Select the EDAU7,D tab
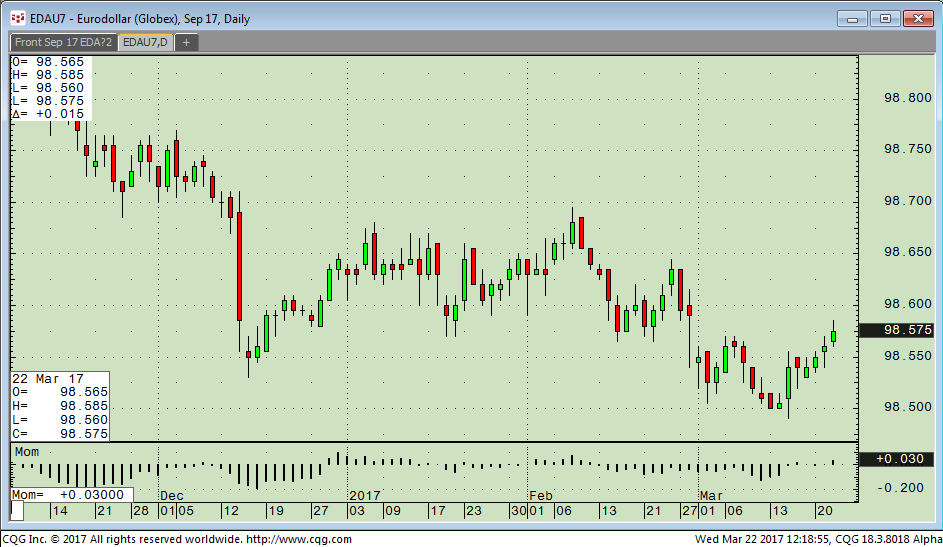Screen dimensions: 943x547 pos(145,42)
